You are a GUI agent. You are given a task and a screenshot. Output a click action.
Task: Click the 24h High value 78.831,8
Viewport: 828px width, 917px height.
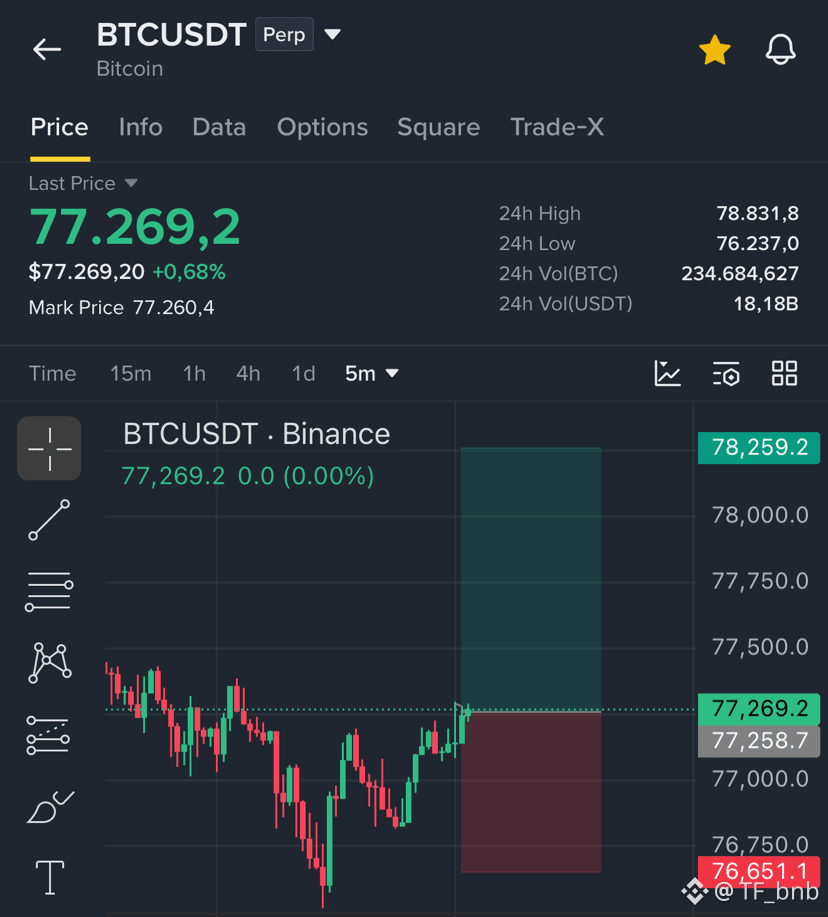coord(758,213)
